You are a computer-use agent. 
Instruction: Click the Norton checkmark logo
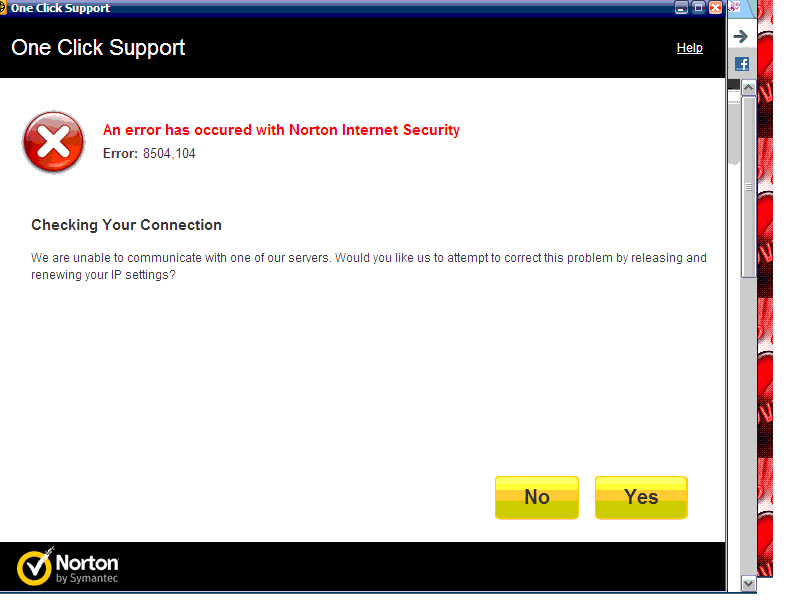click(x=35, y=566)
